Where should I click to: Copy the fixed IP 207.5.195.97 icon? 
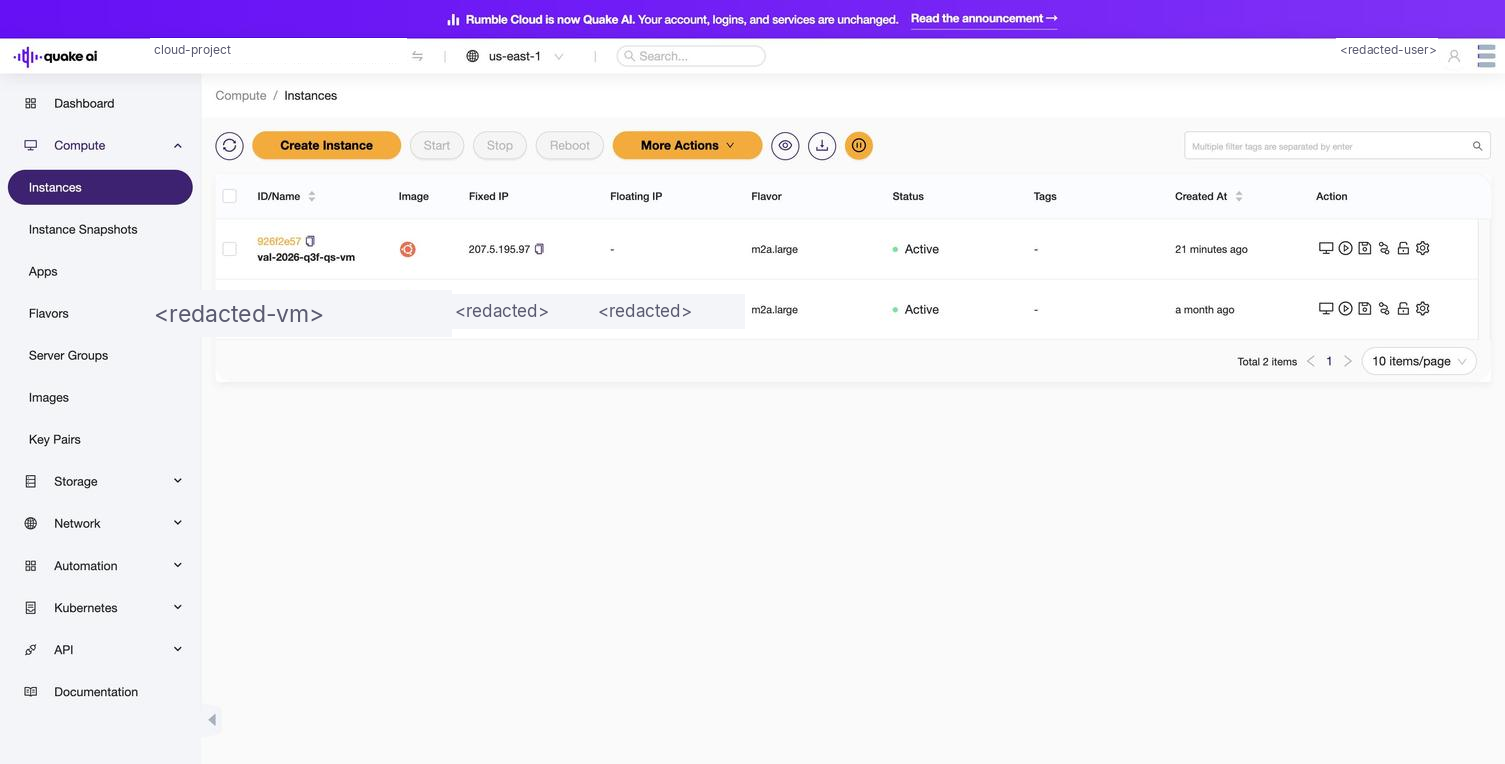(539, 249)
